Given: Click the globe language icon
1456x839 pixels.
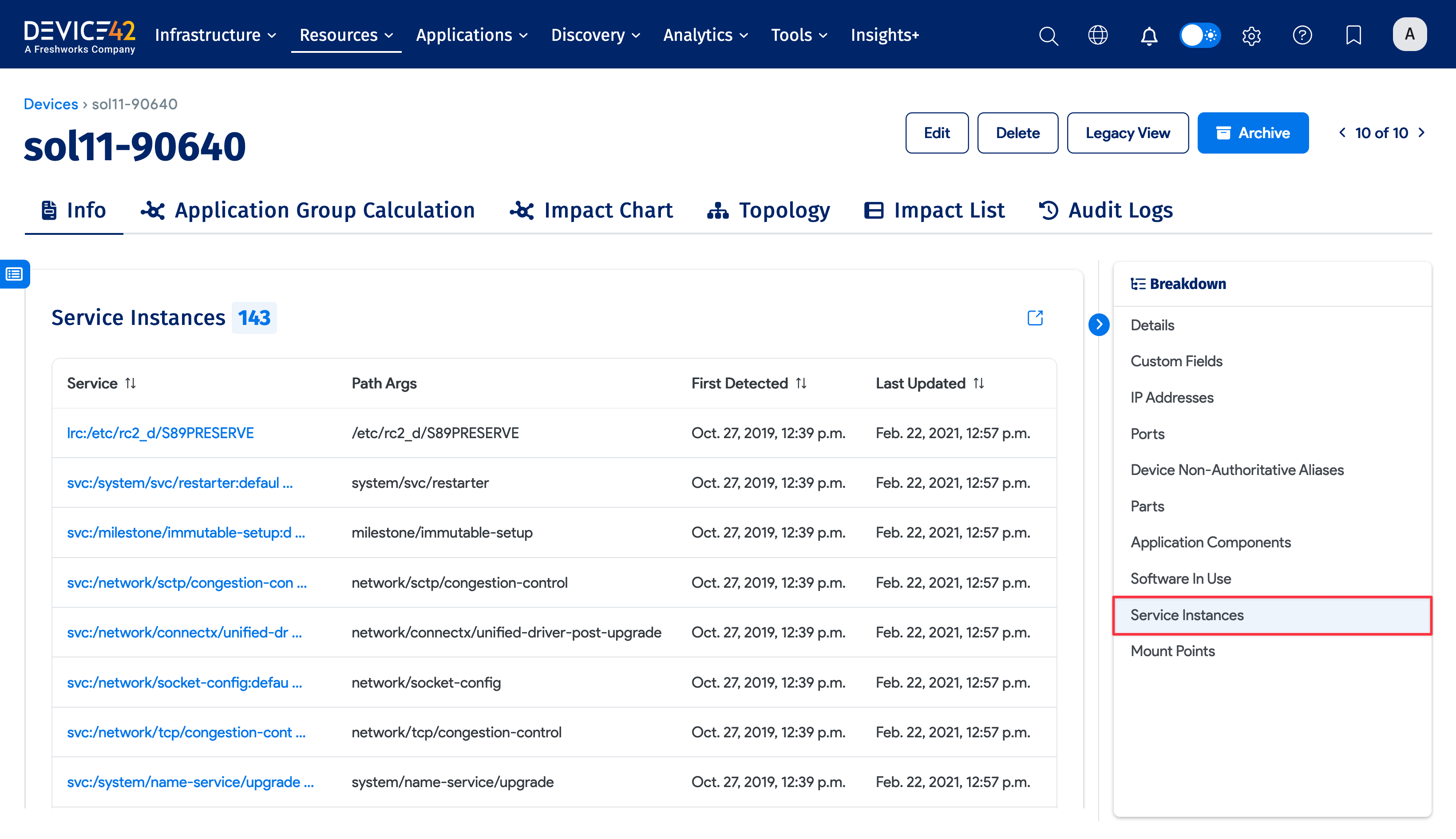Looking at the screenshot, I should (1098, 36).
